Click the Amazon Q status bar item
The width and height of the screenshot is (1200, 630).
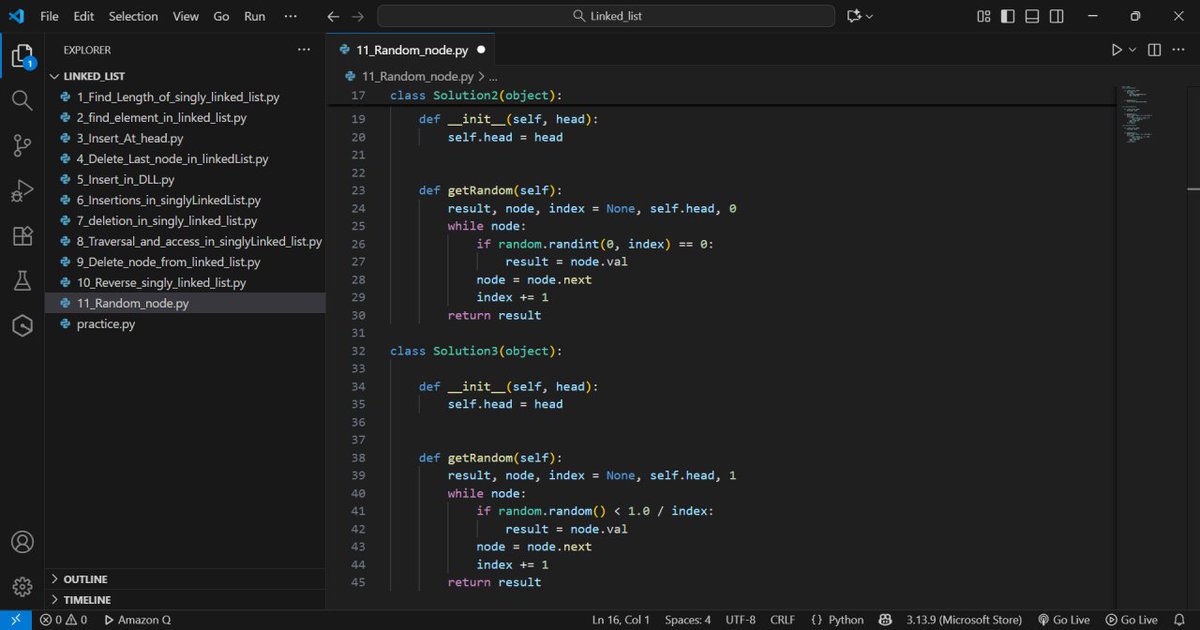tap(137, 620)
